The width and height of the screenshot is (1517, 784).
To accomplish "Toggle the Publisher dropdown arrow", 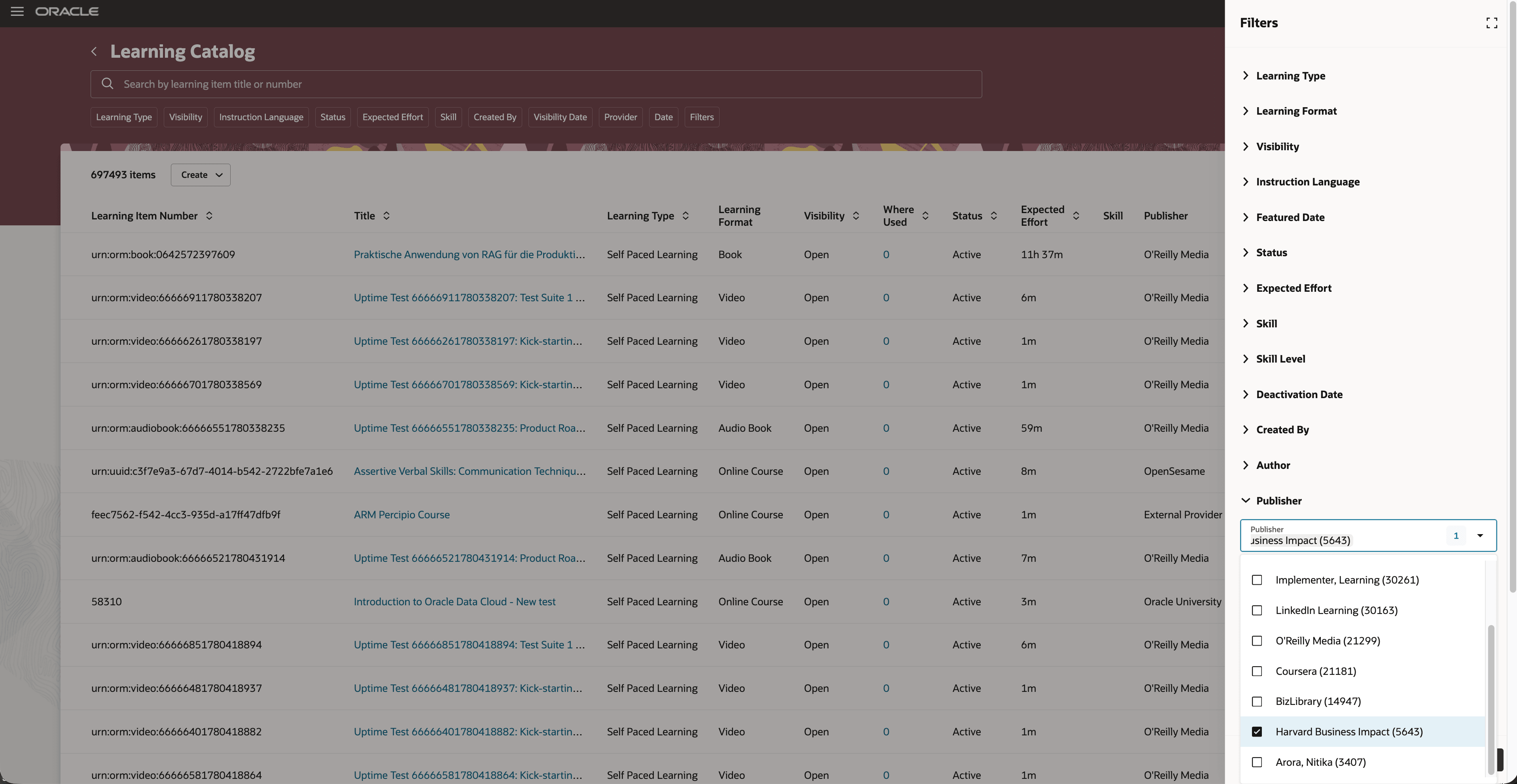I will [1479, 536].
